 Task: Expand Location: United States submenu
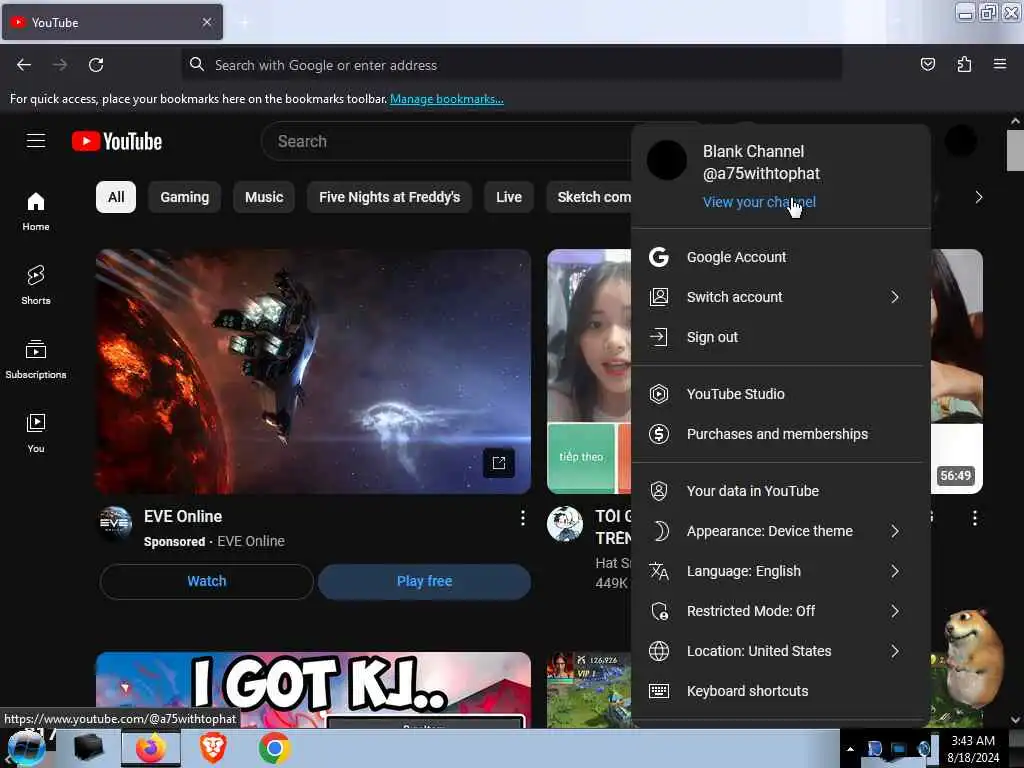[895, 651]
